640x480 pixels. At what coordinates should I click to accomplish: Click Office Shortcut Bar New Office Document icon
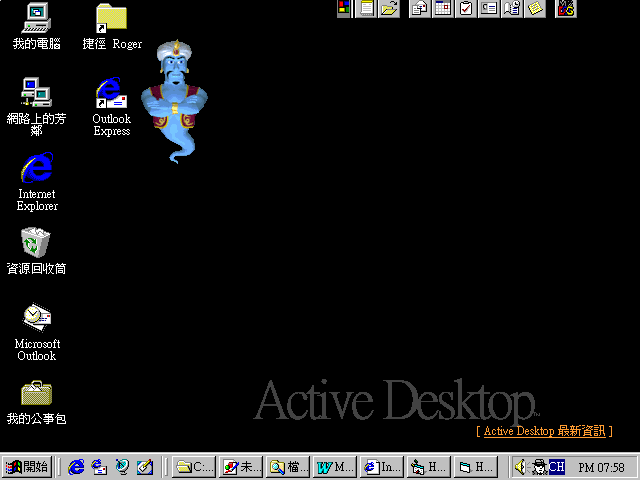[x=367, y=9]
